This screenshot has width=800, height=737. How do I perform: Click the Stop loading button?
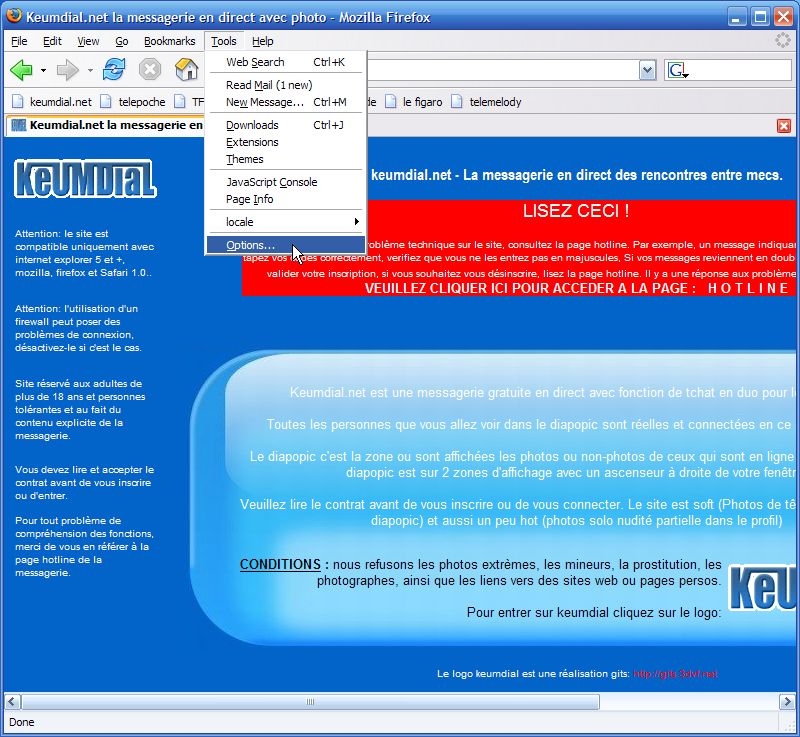click(x=150, y=69)
